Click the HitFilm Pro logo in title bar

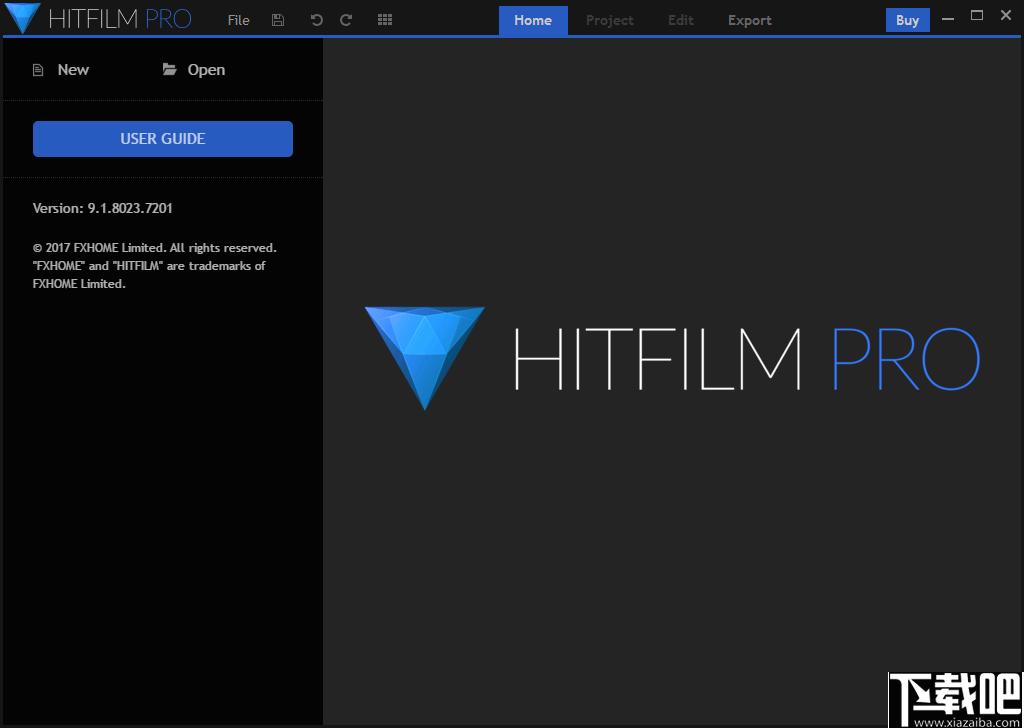coord(98,18)
